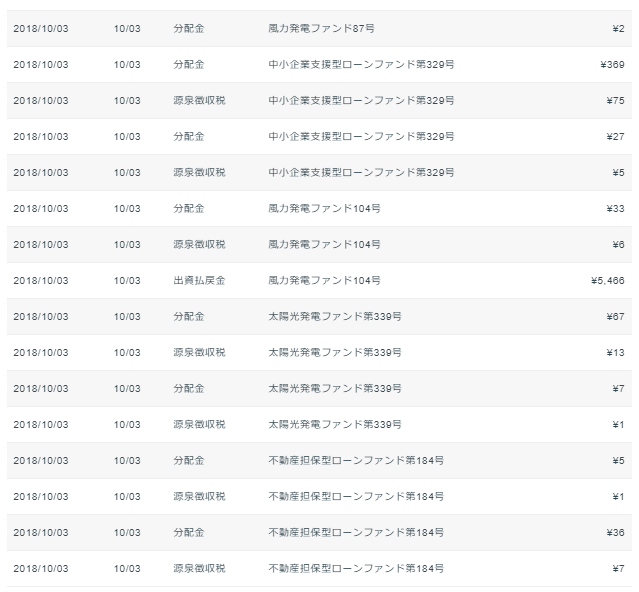
Task: Click the 2018/10/03 date in the ¥67 row
Action: click(41, 317)
